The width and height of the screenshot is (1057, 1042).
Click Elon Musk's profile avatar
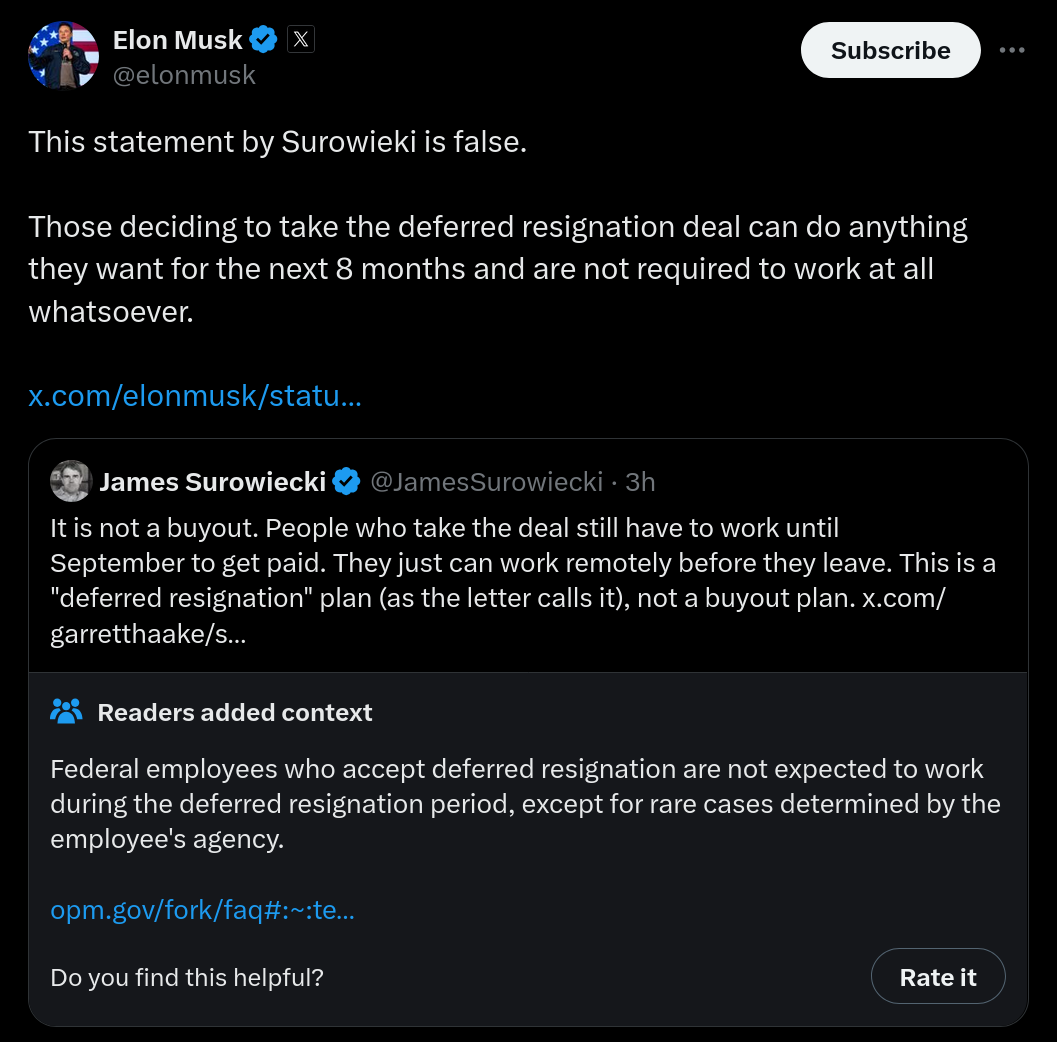[63, 55]
